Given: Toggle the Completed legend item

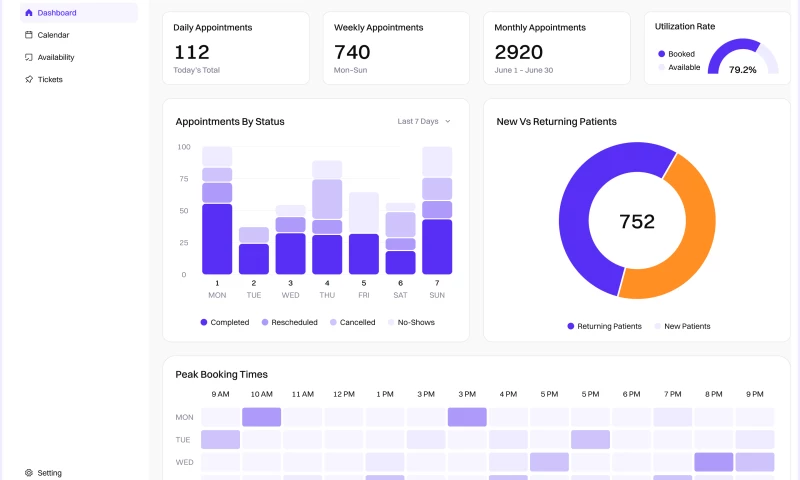Looking at the screenshot, I should pos(225,322).
